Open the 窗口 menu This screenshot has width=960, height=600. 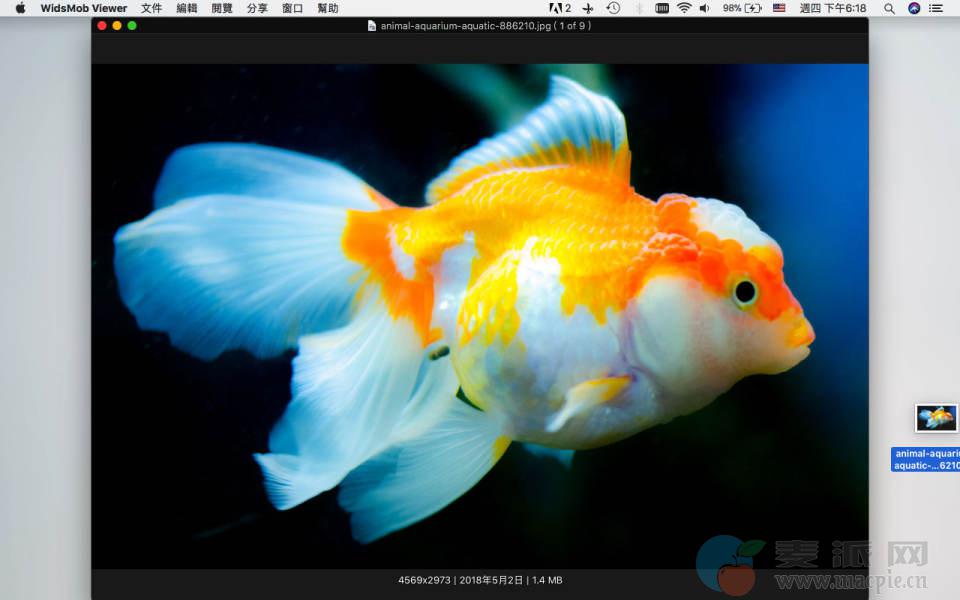292,8
